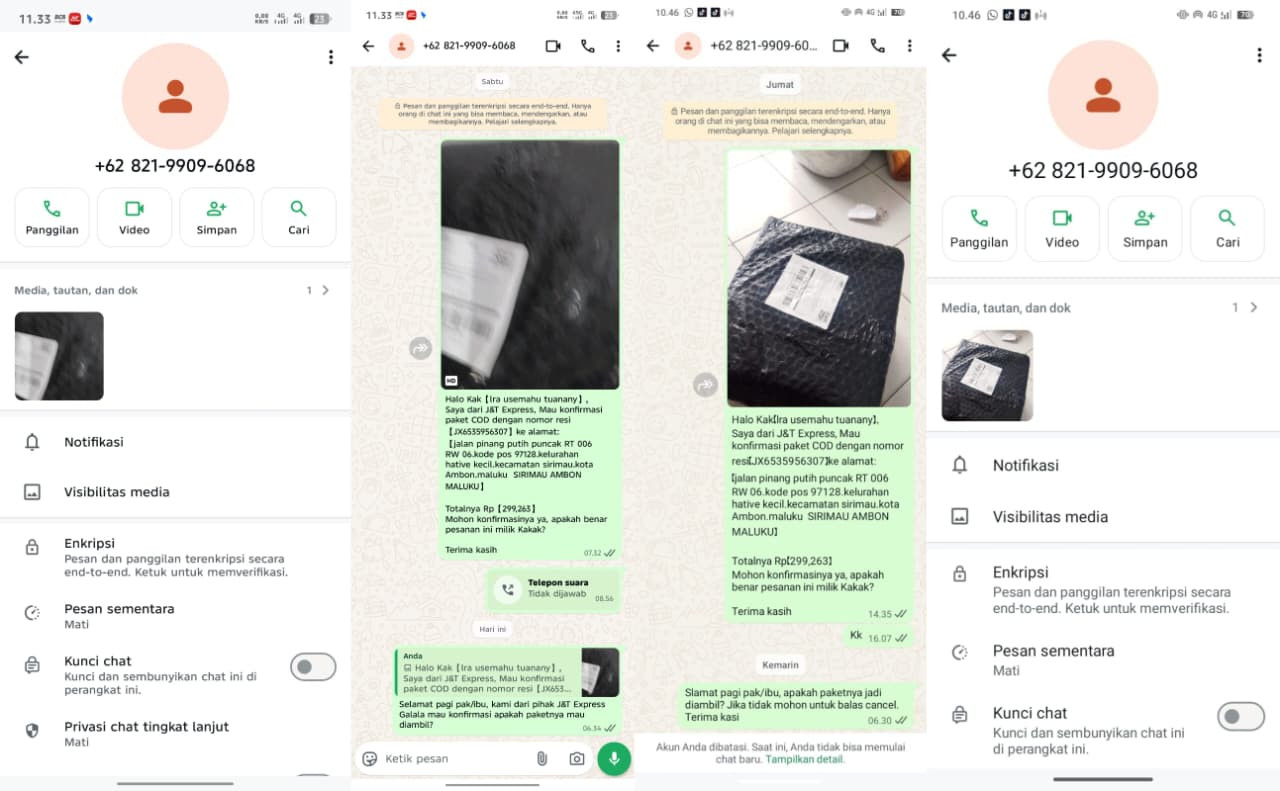
Task: Tap the phone number title in the 11.33 chat header
Action: (x=469, y=46)
